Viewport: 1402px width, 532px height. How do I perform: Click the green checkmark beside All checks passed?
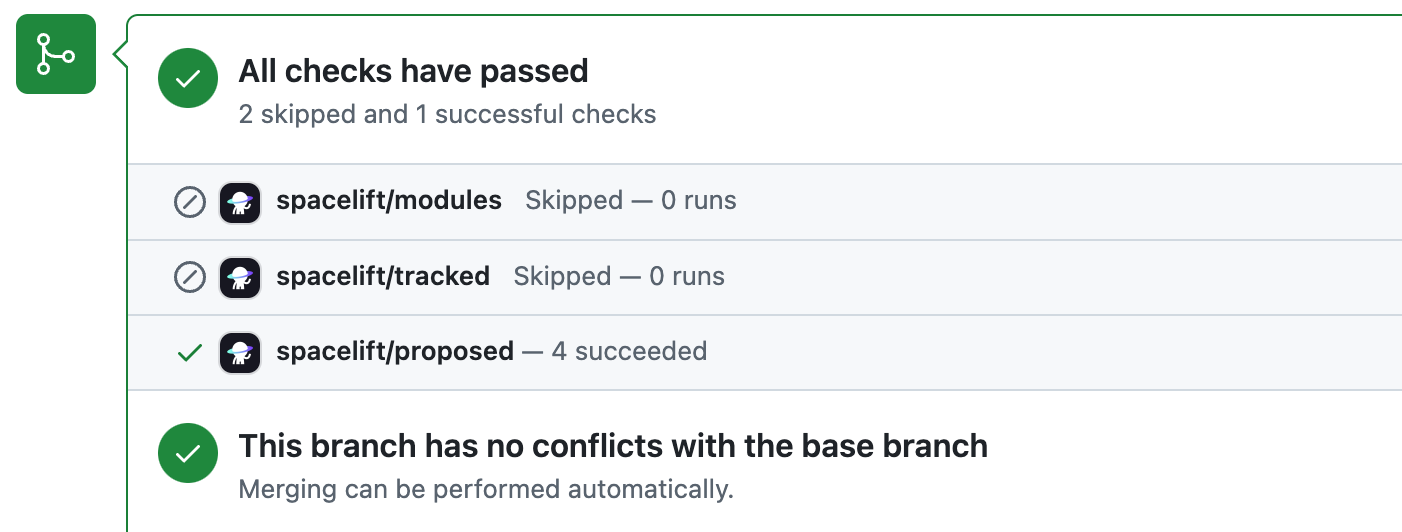click(188, 80)
